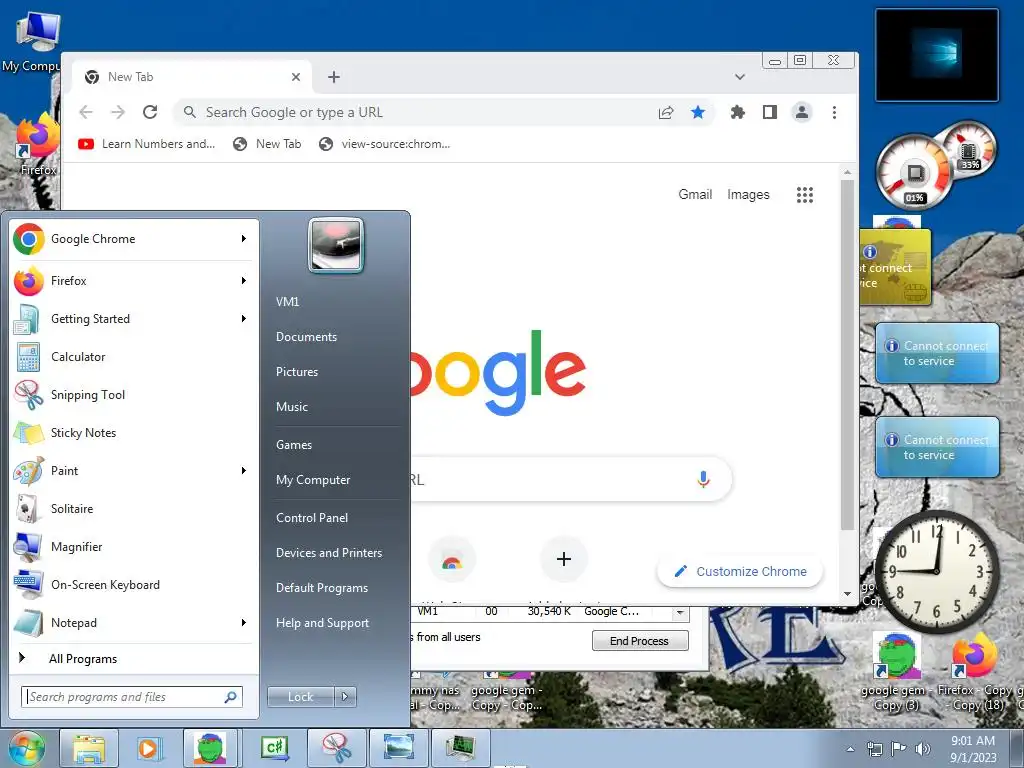Expand Paint recent files arrow
1024x768 pixels.
244,471
